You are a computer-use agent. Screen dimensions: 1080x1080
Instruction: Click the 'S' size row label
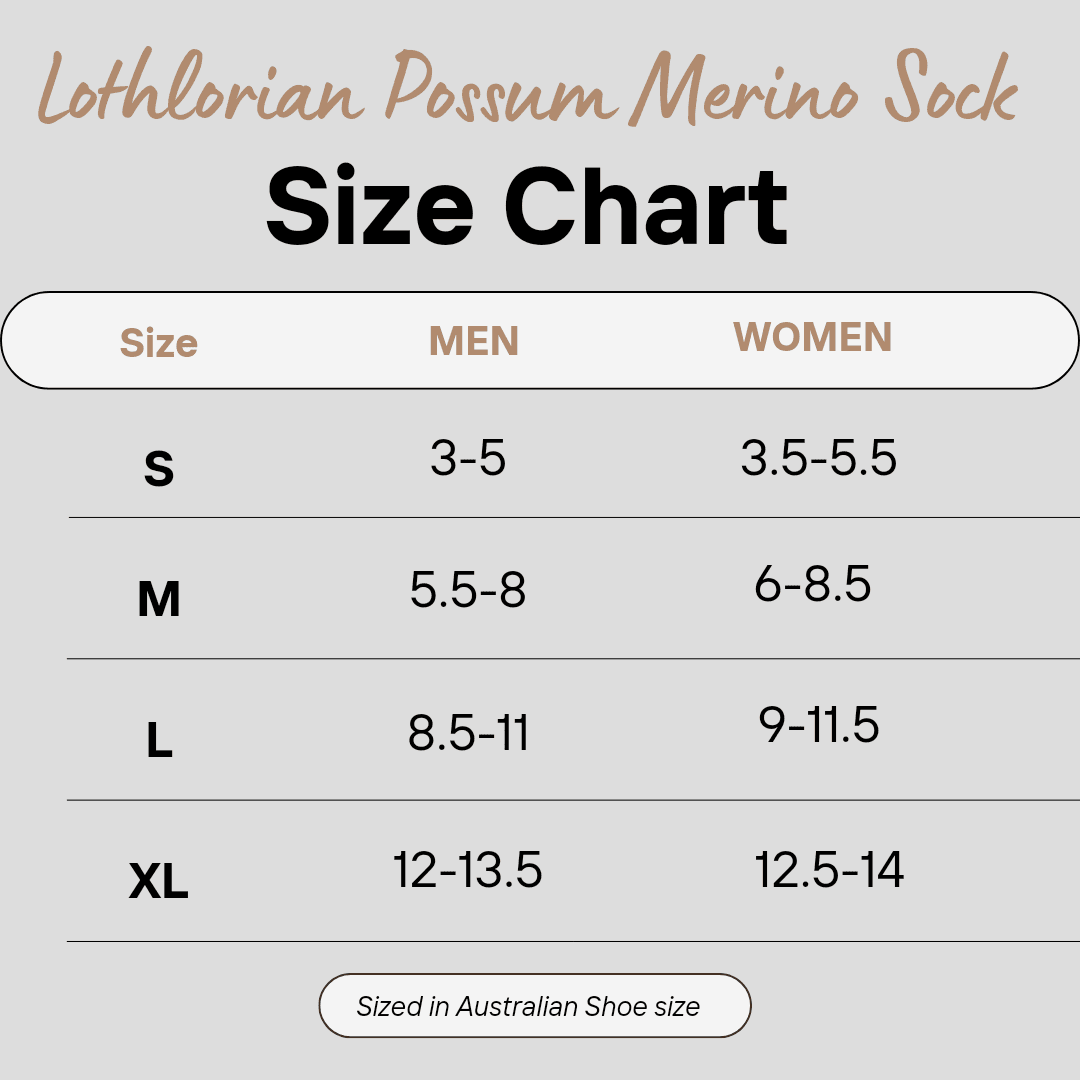(159, 468)
